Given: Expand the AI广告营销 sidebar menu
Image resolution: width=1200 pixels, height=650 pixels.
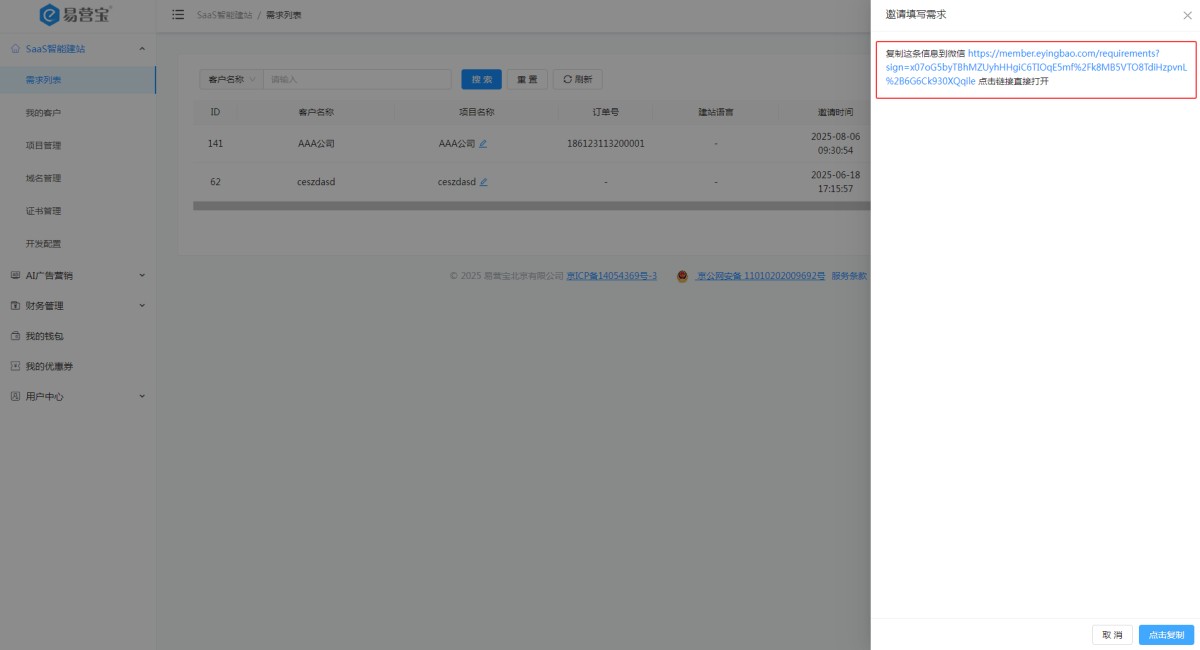Looking at the screenshot, I should tap(77, 275).
